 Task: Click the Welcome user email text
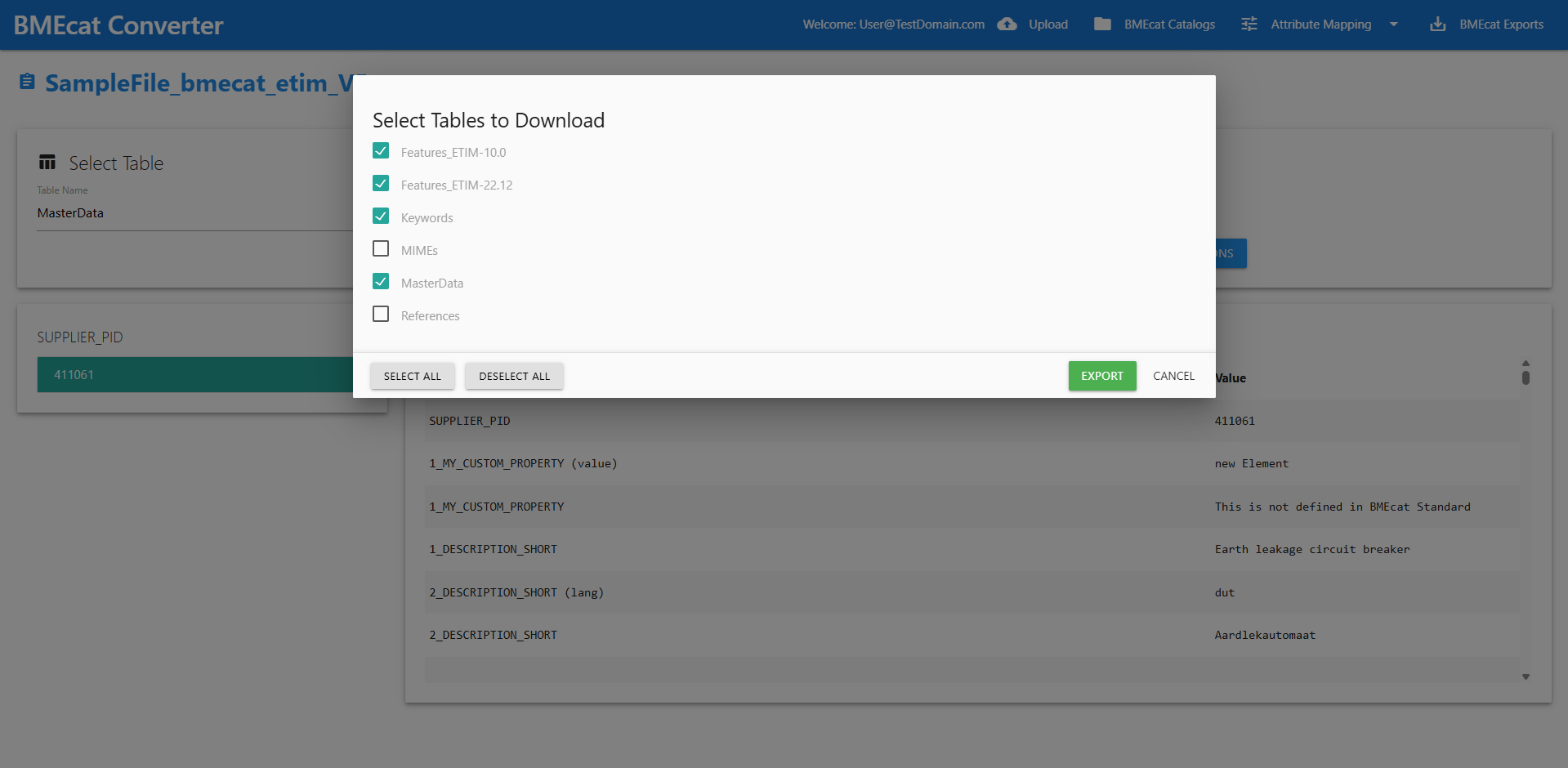pyautogui.click(x=893, y=25)
